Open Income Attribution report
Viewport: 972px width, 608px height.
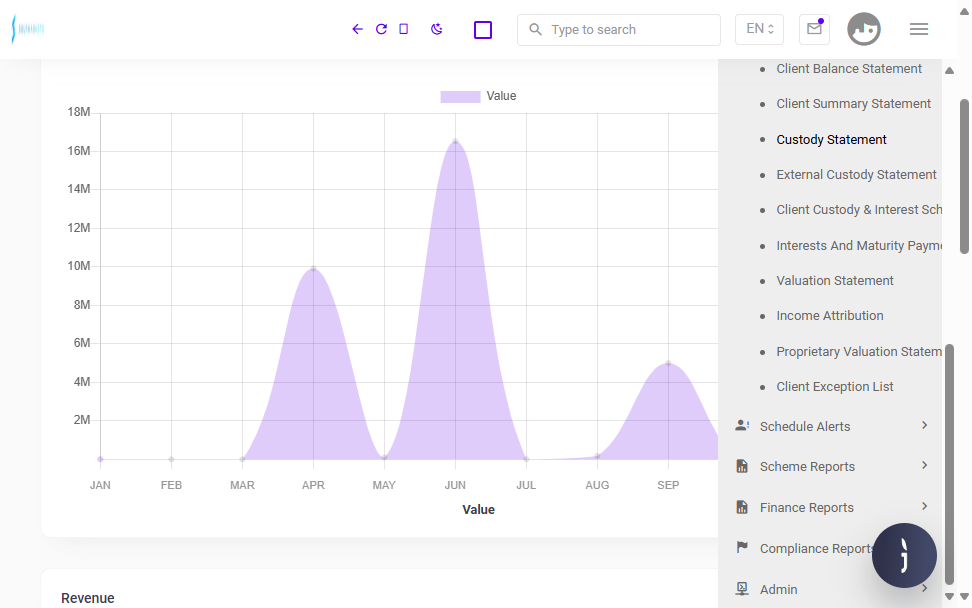pyautogui.click(x=830, y=316)
